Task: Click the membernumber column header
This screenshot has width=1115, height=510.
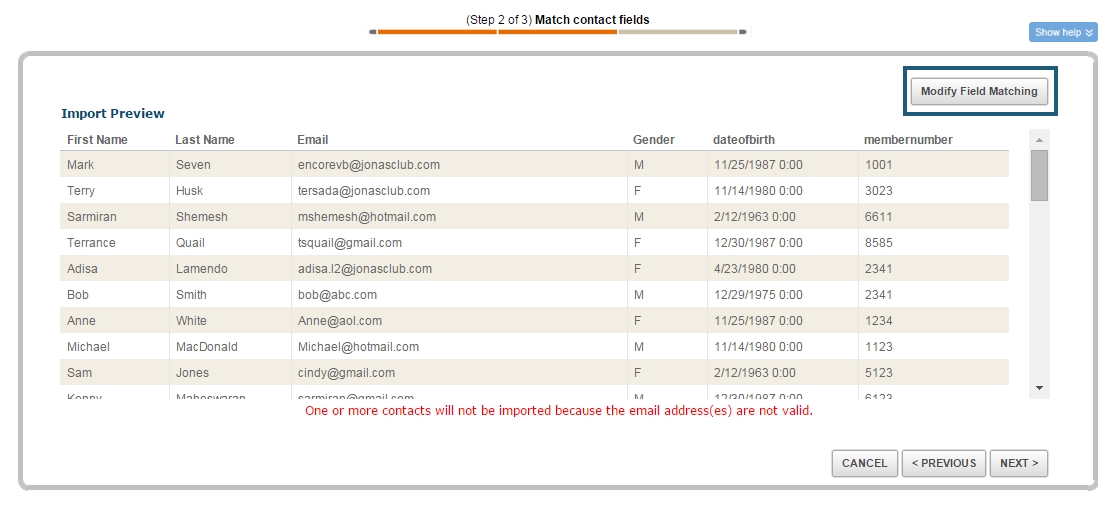Action: tap(908, 140)
